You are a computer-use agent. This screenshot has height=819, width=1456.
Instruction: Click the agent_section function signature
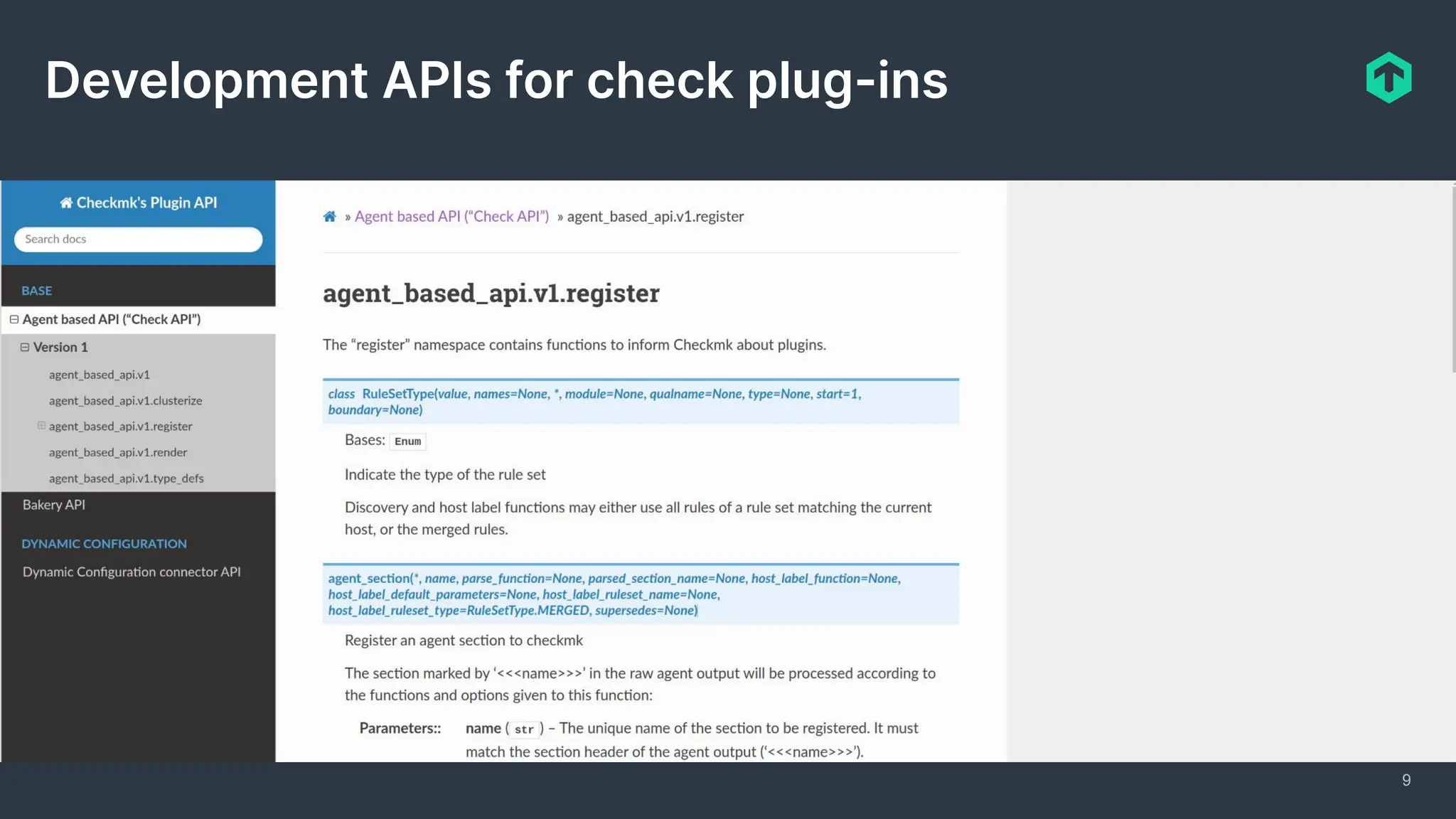click(x=641, y=594)
